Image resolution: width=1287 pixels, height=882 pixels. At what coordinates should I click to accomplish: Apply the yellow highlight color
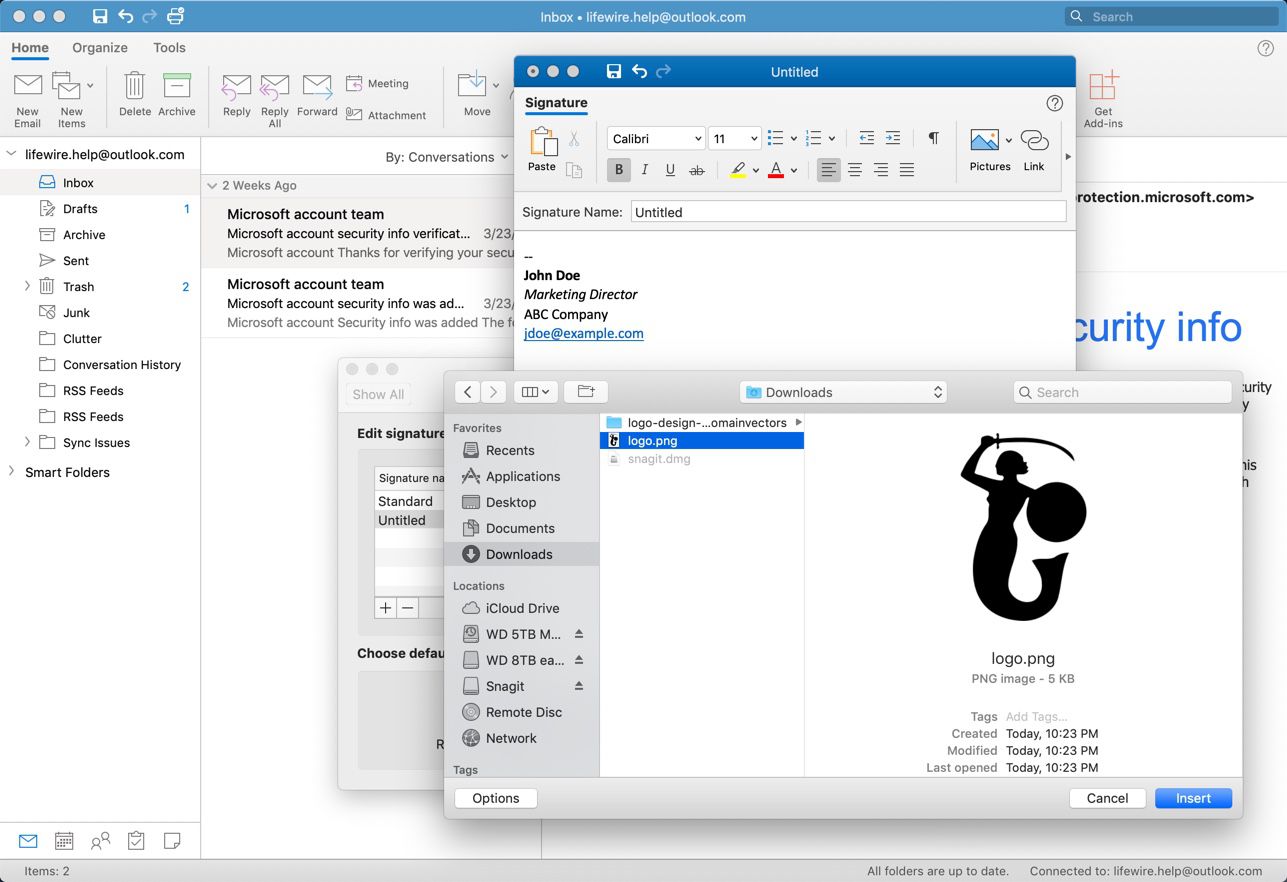pyautogui.click(x=738, y=170)
